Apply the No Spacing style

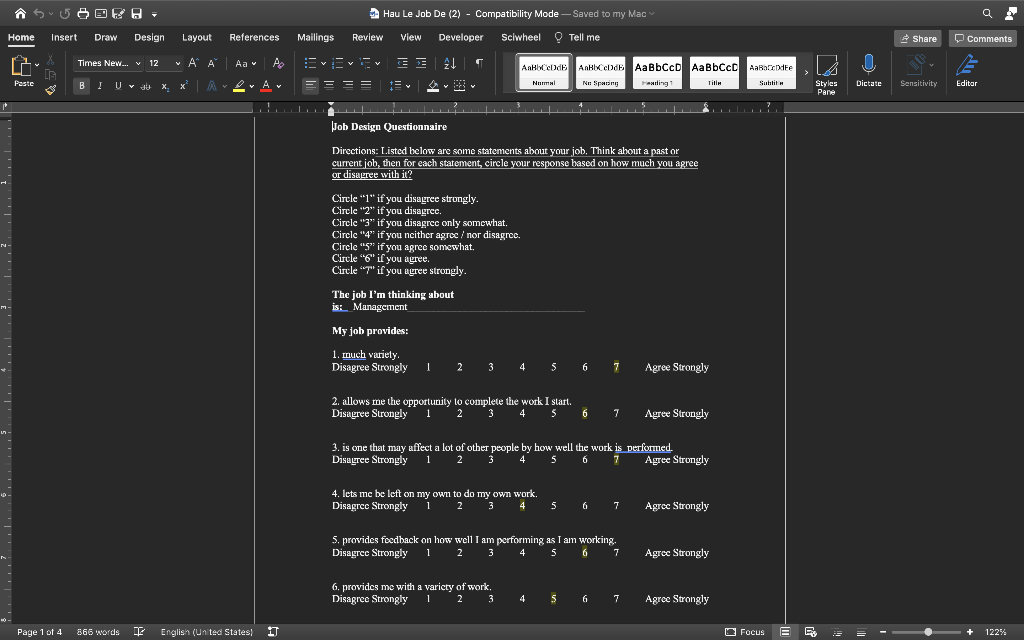click(601, 72)
